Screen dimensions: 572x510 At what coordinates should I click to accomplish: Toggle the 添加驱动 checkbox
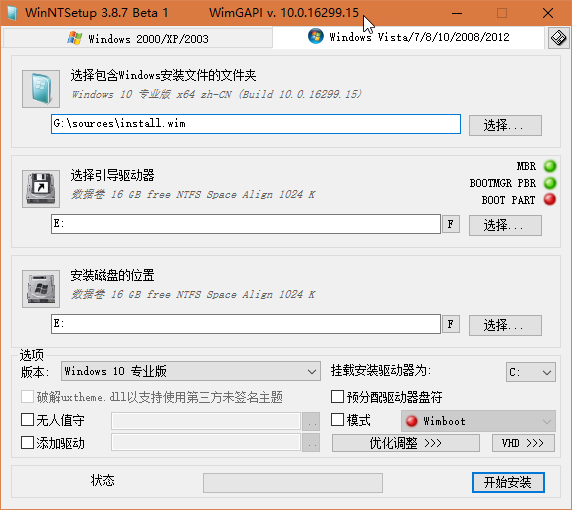click(x=28, y=443)
